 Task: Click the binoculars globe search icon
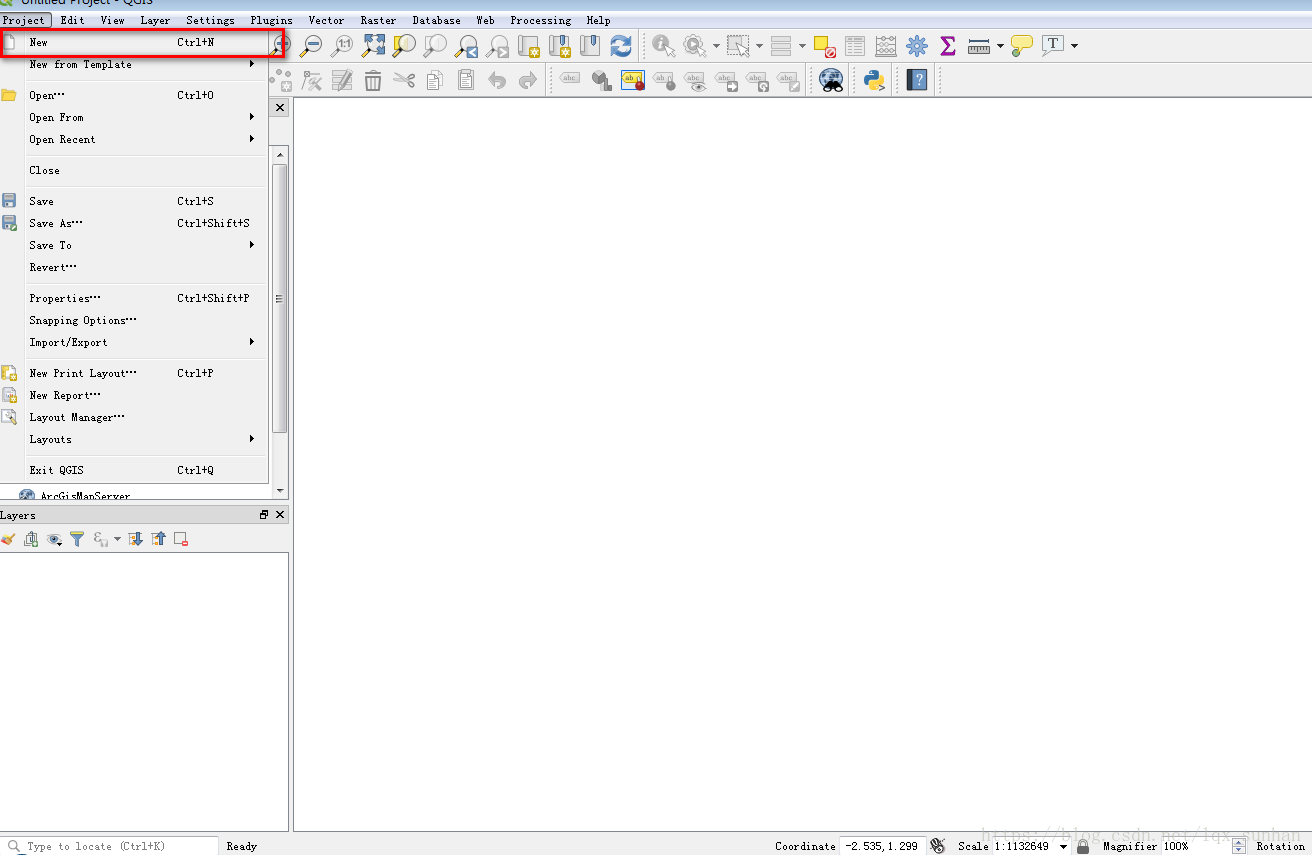[831, 81]
